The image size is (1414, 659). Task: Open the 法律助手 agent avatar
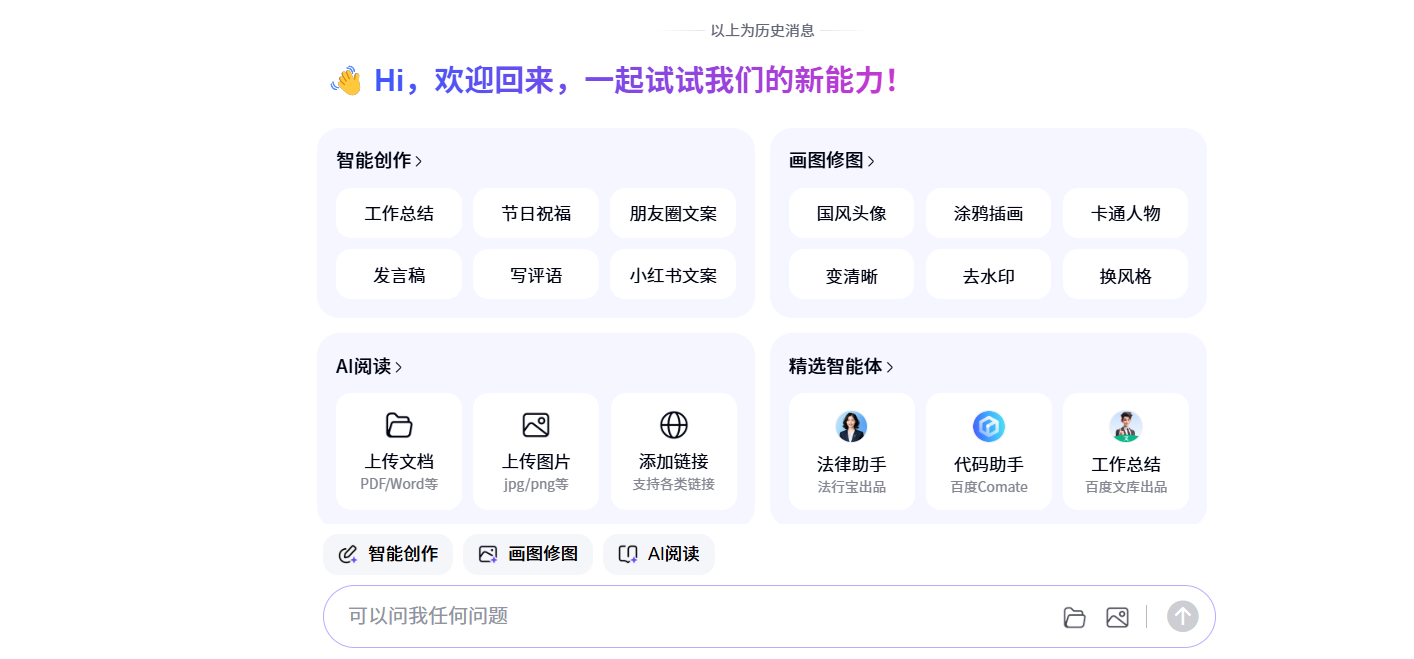[x=852, y=425]
